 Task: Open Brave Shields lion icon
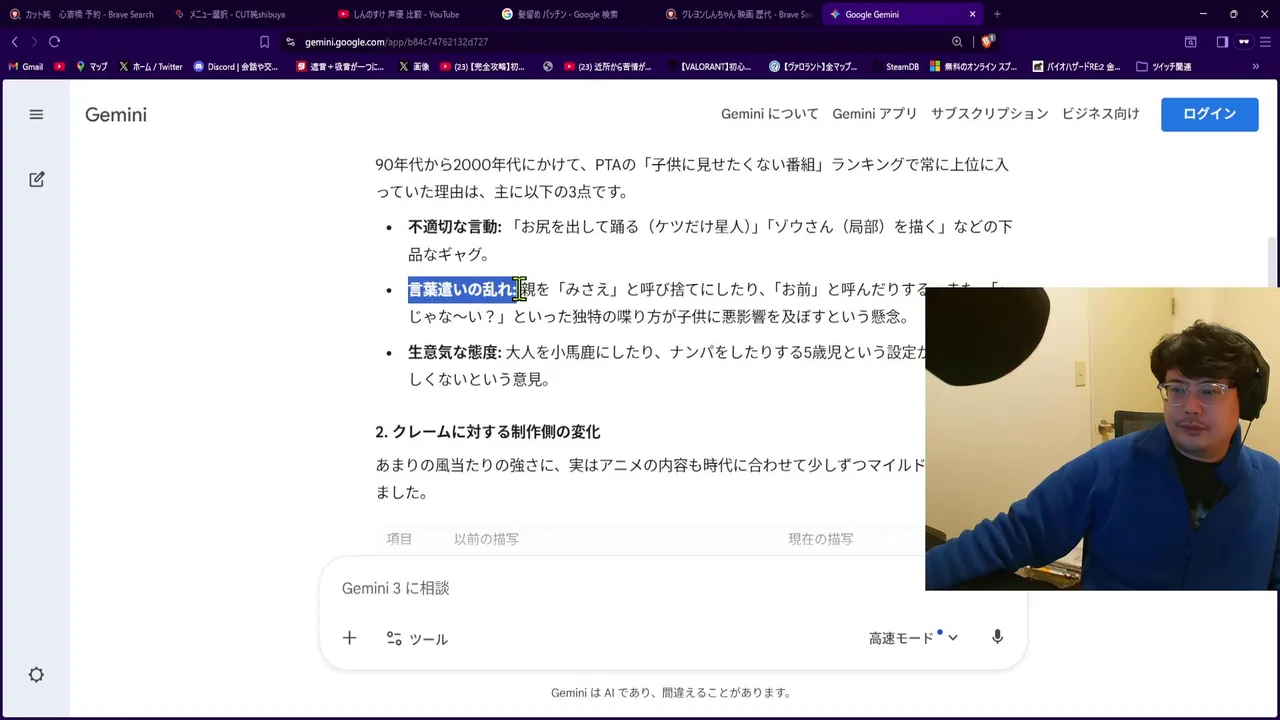coord(987,42)
